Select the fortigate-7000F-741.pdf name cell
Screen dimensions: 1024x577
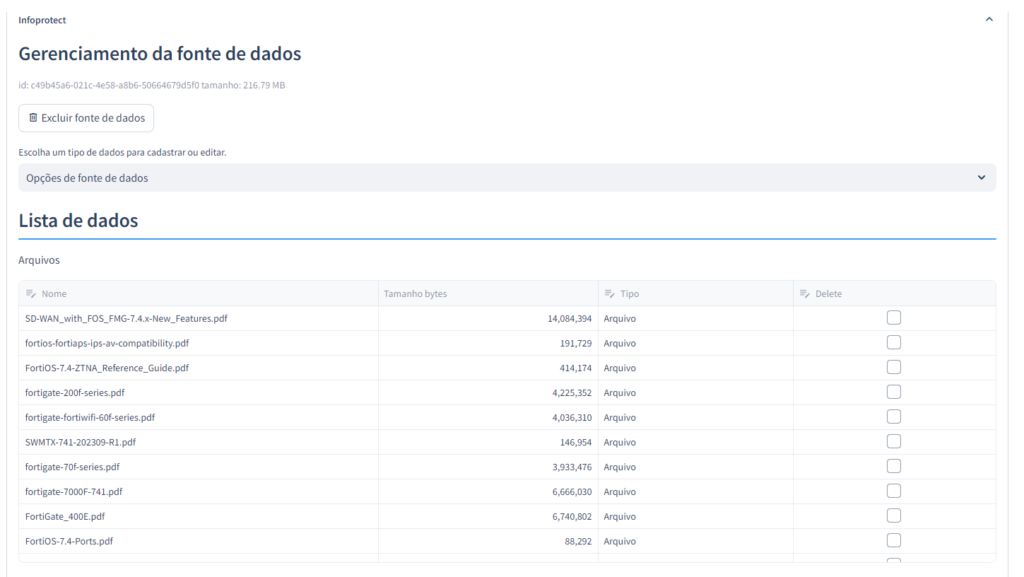(74, 491)
